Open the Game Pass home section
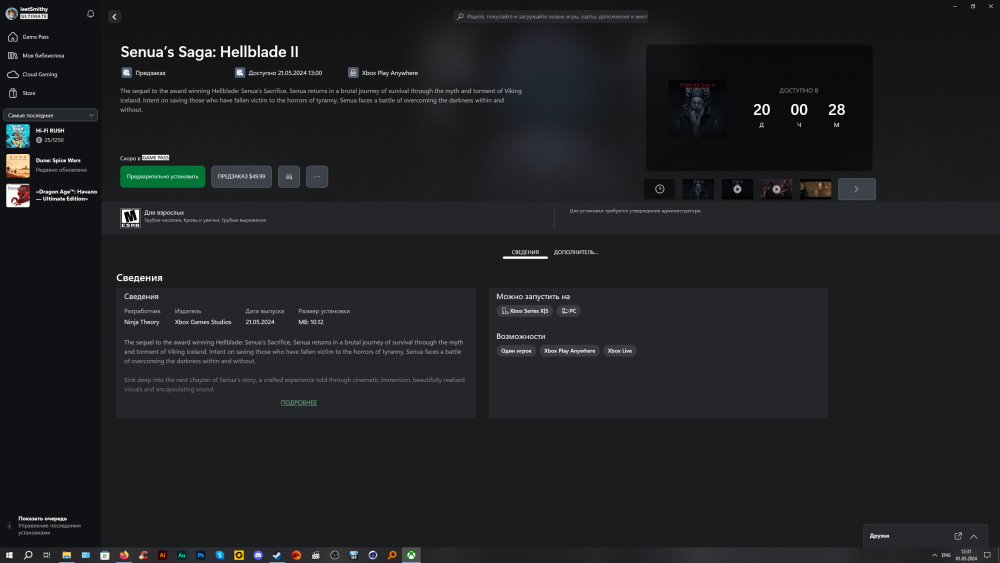 (x=36, y=37)
